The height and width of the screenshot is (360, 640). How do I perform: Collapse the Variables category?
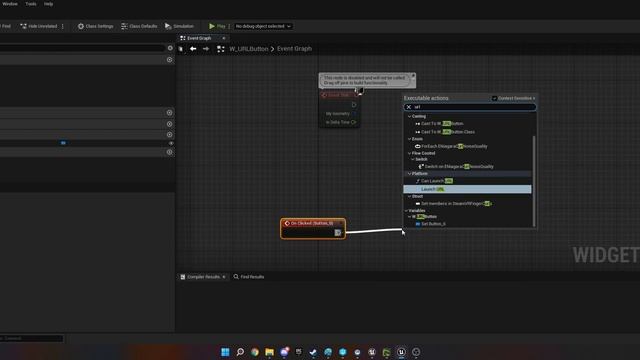407,211
